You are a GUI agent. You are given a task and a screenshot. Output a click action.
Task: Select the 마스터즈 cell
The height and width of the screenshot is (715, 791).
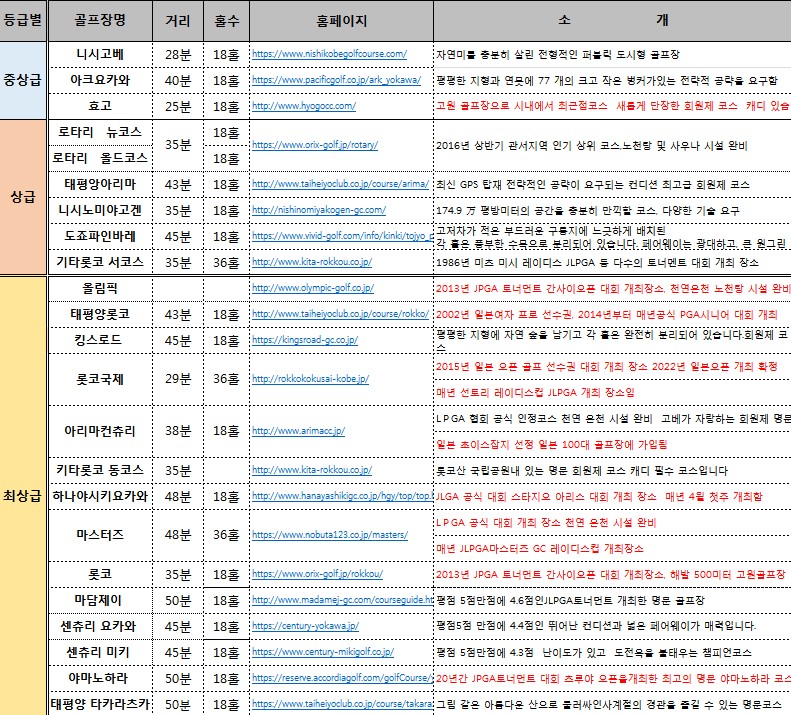100,535
